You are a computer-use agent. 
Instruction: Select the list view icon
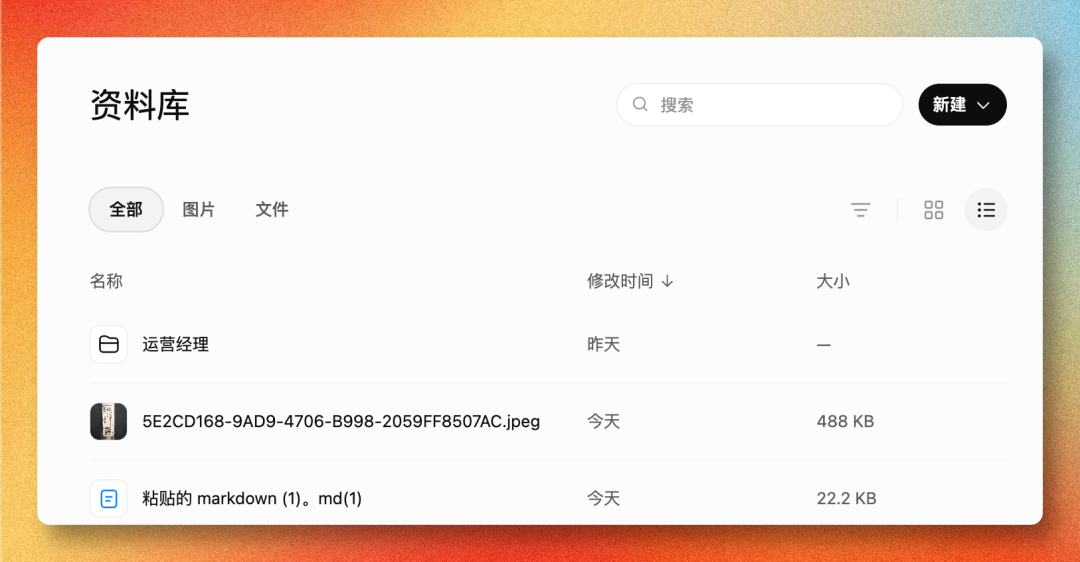click(986, 209)
